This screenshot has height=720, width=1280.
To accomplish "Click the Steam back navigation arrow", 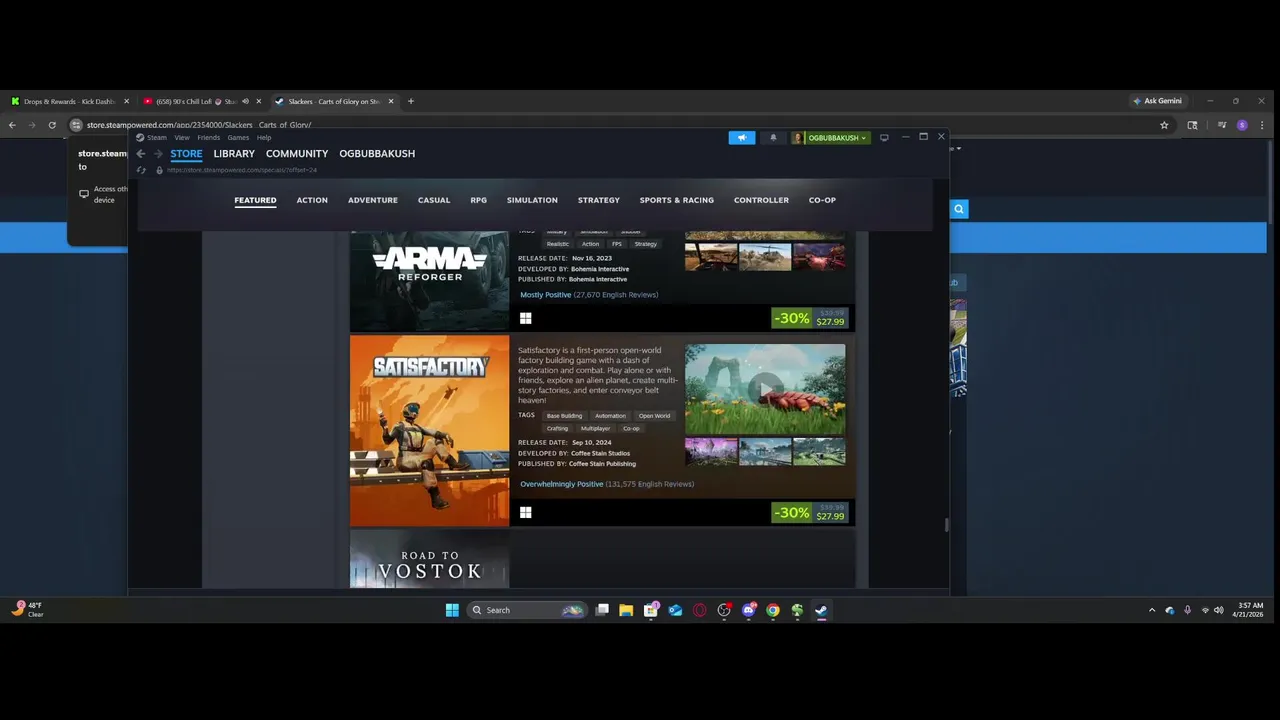I will (x=141, y=154).
